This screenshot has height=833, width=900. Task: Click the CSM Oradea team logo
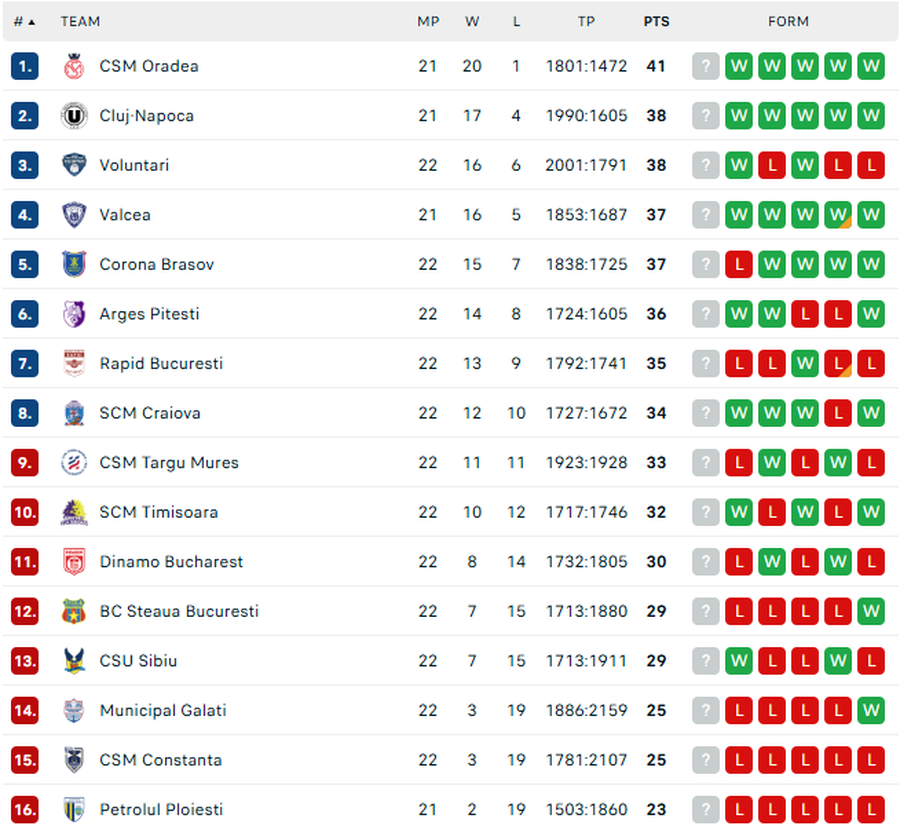click(x=74, y=67)
